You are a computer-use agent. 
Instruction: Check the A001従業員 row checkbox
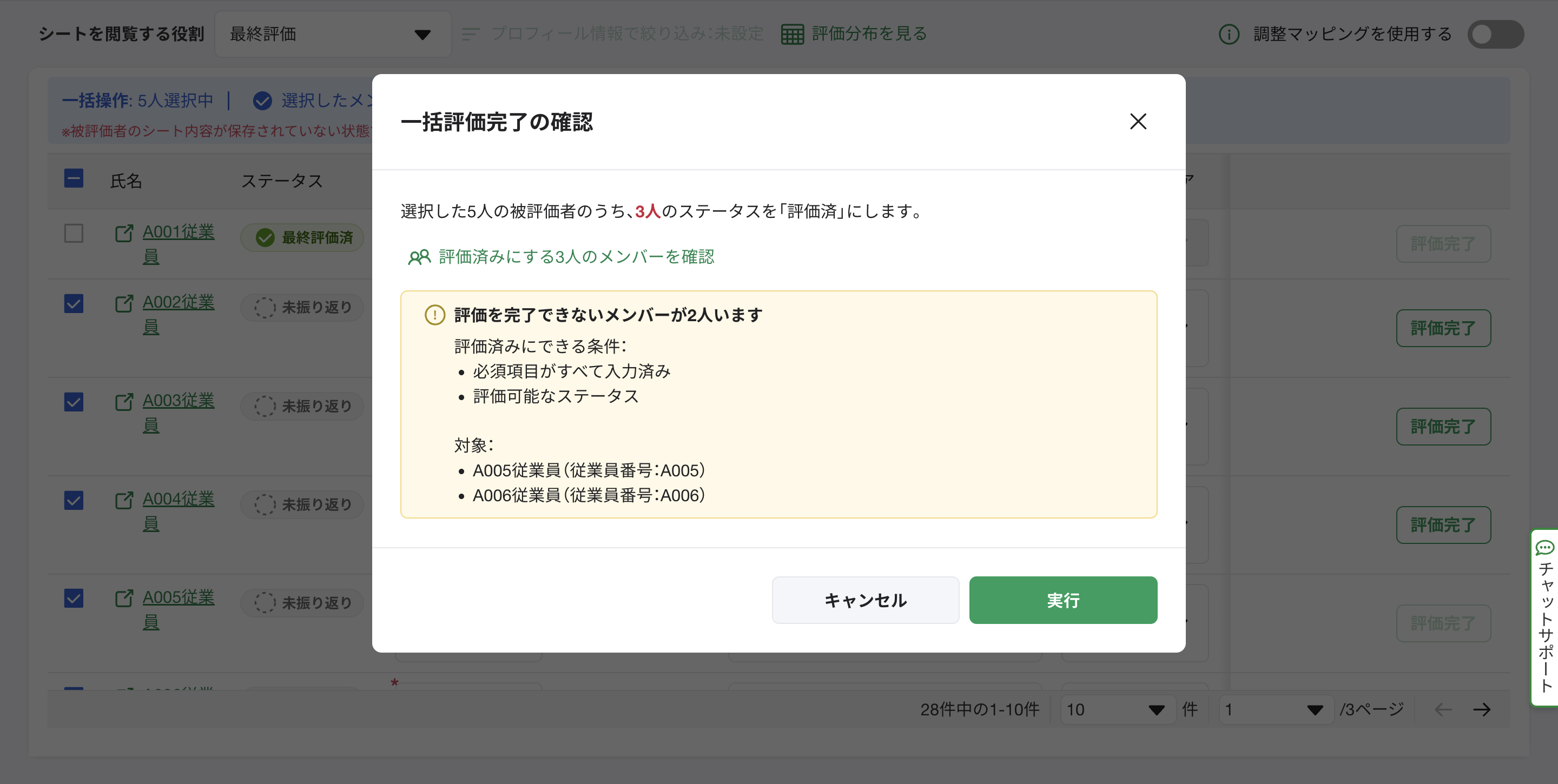click(x=74, y=234)
